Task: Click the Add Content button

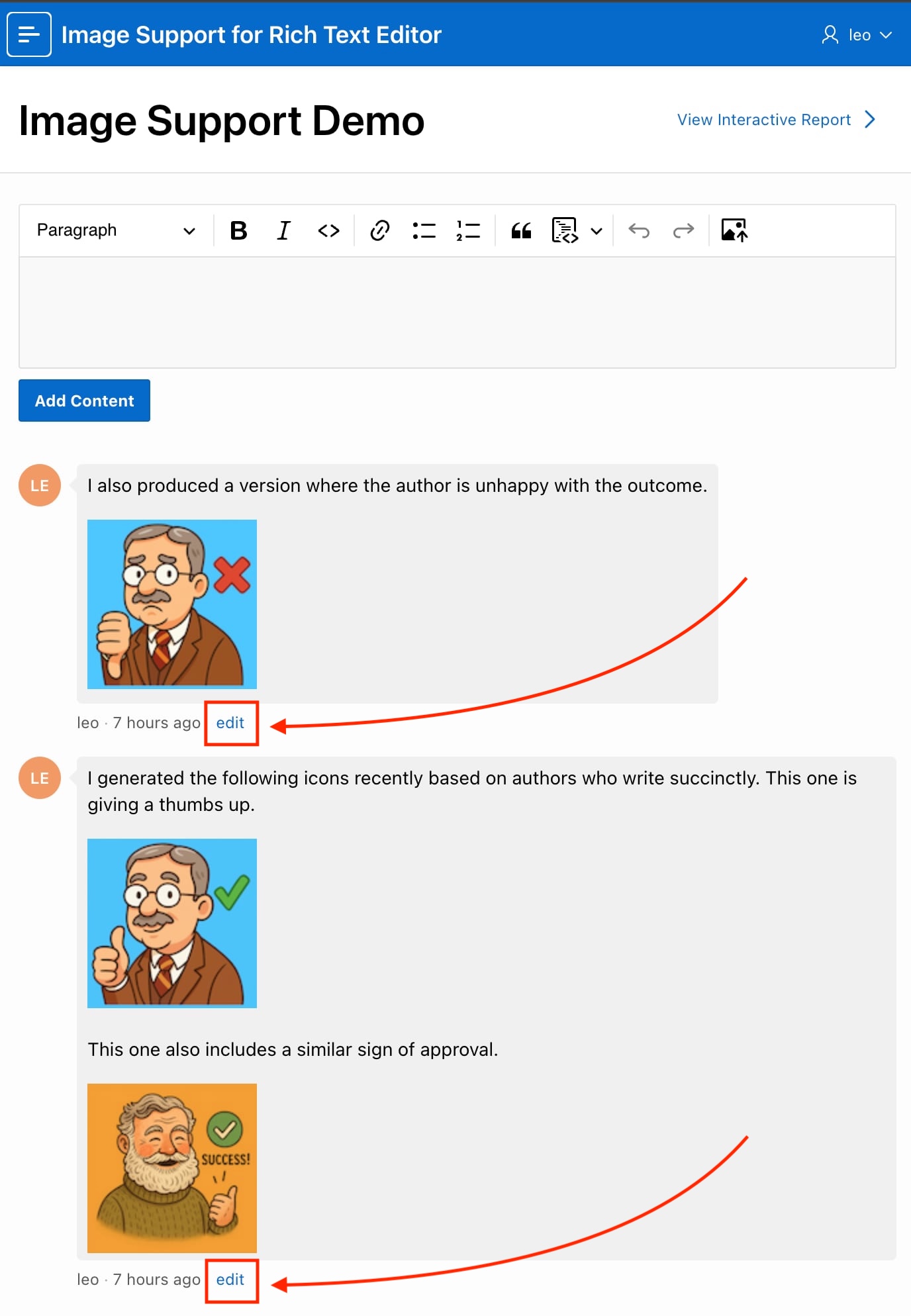Action: [84, 400]
